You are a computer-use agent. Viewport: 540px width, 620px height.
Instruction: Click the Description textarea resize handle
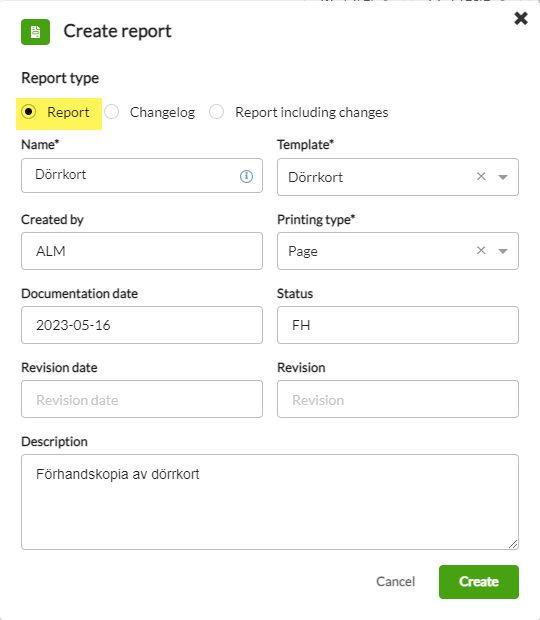(x=513, y=544)
